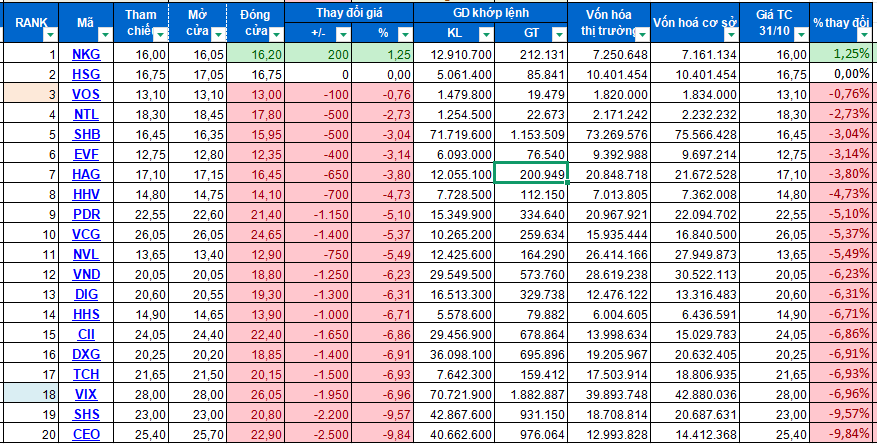This screenshot has width=877, height=444.
Task: Open the GT column filter dropdown
Action: pyautogui.click(x=558, y=35)
